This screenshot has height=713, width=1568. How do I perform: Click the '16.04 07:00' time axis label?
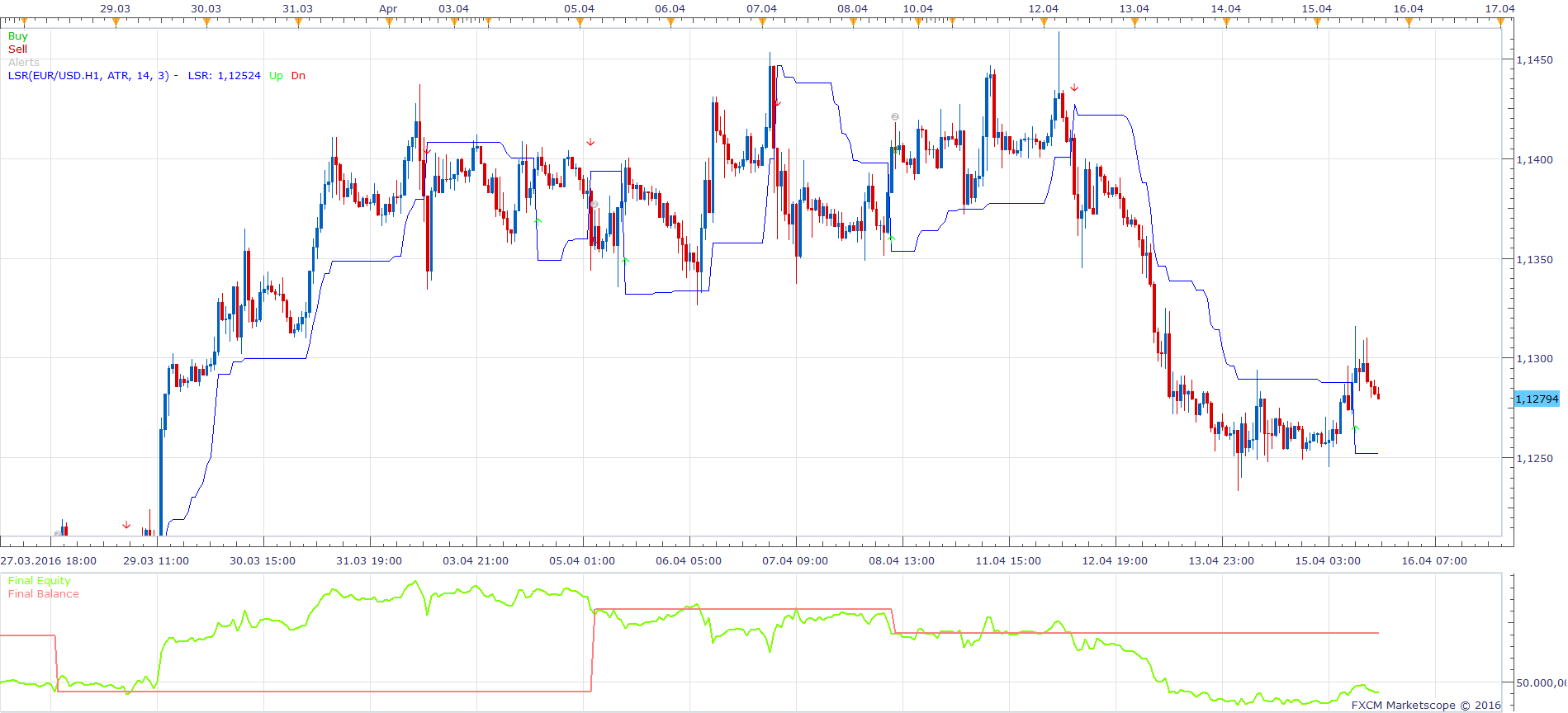(1434, 561)
